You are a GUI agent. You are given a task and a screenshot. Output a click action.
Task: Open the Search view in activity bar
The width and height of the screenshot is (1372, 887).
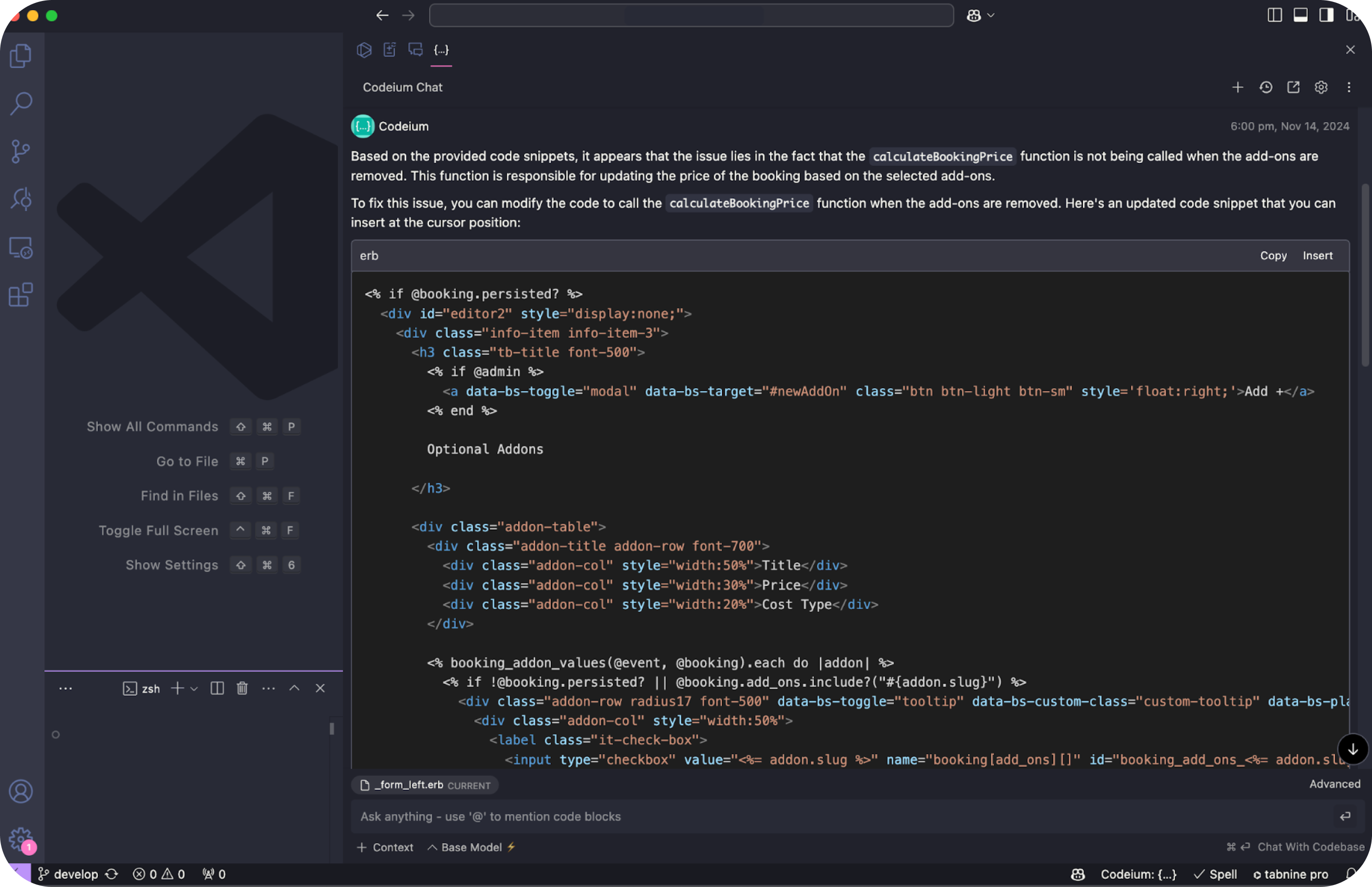point(21,104)
